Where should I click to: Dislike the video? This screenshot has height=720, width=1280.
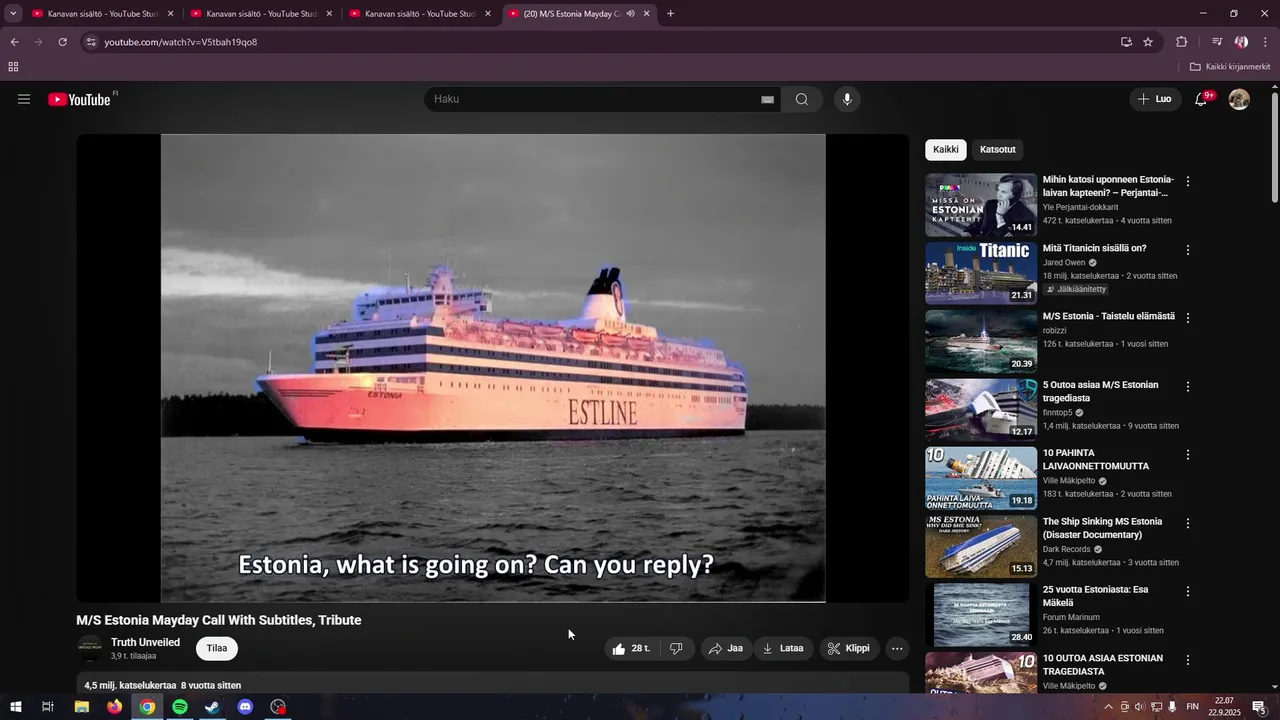point(676,648)
